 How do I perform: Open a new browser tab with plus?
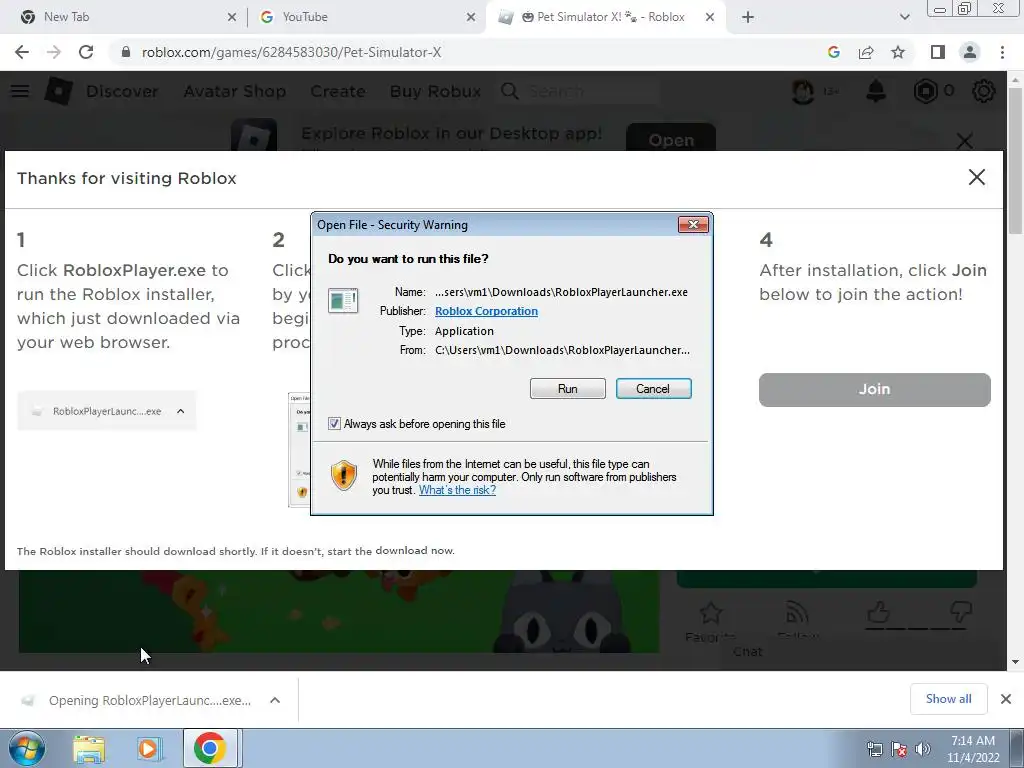[x=748, y=17]
